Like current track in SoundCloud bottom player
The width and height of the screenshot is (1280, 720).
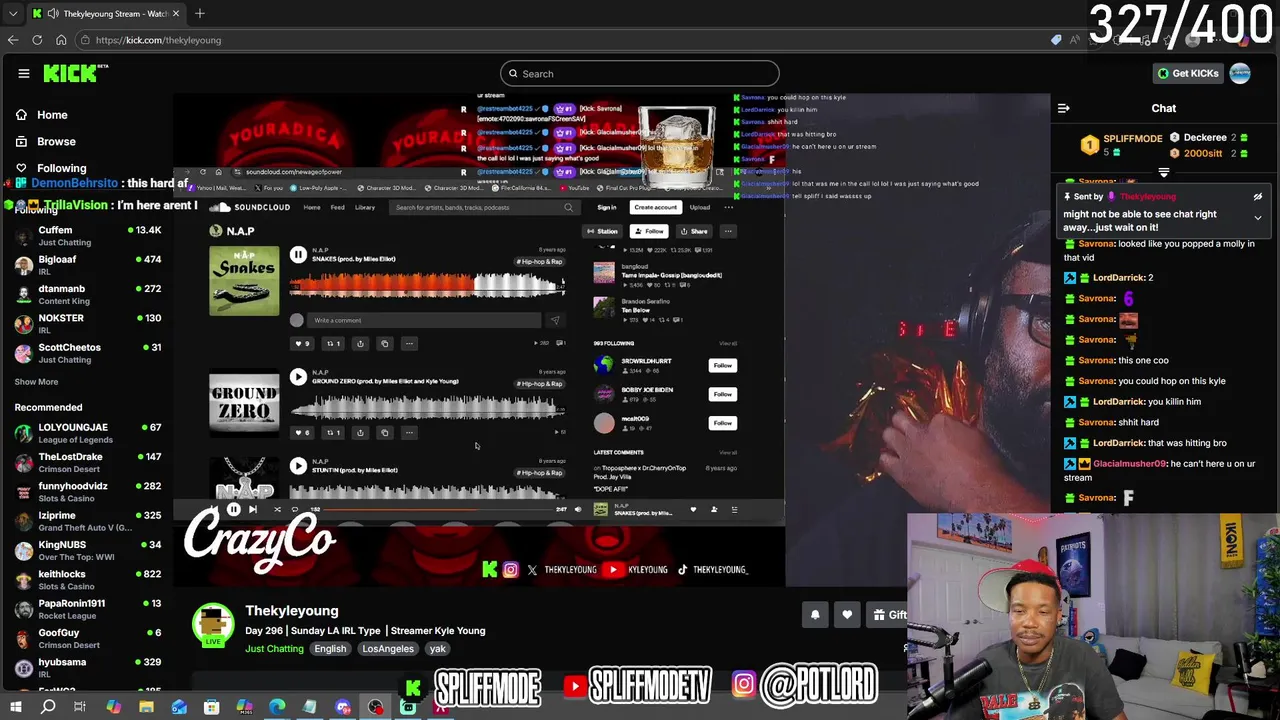693,509
